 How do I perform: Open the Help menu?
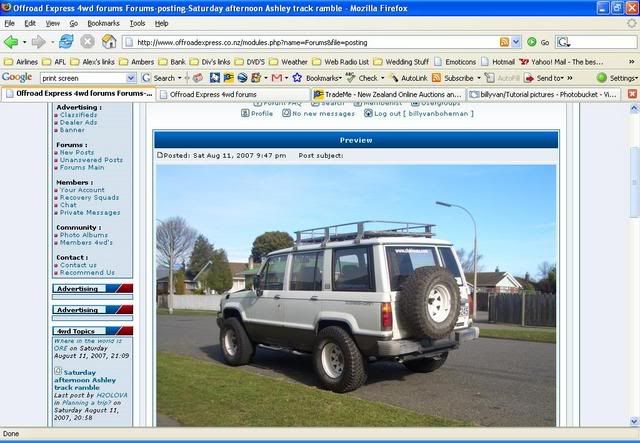162,23
